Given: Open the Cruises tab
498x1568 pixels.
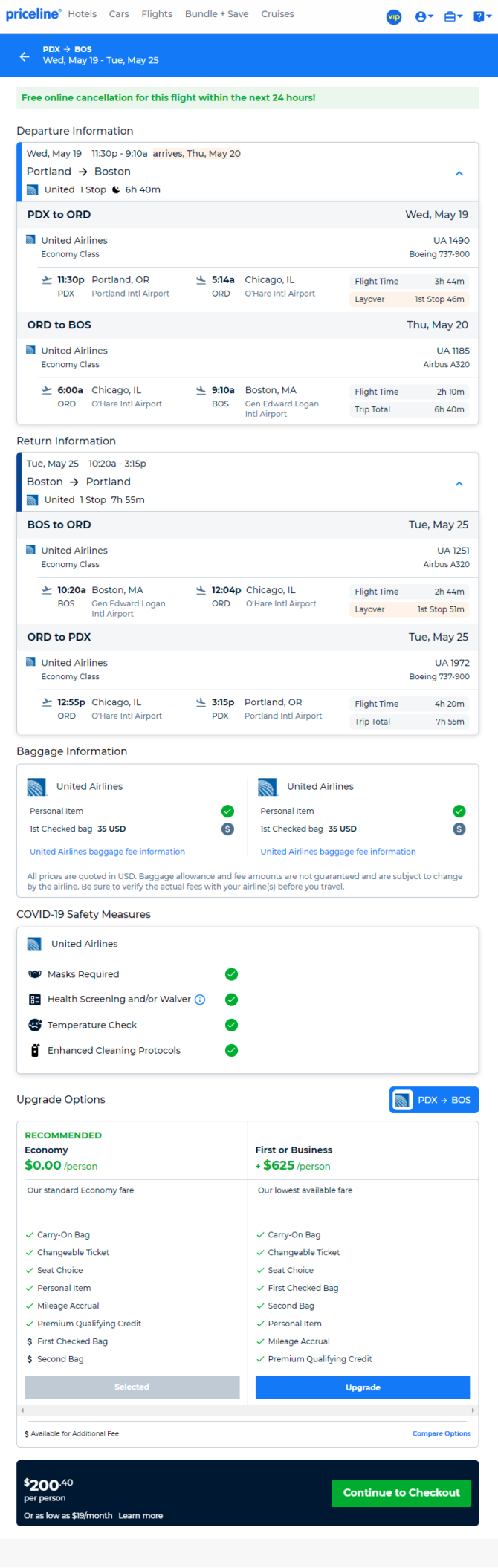Looking at the screenshot, I should (x=277, y=14).
